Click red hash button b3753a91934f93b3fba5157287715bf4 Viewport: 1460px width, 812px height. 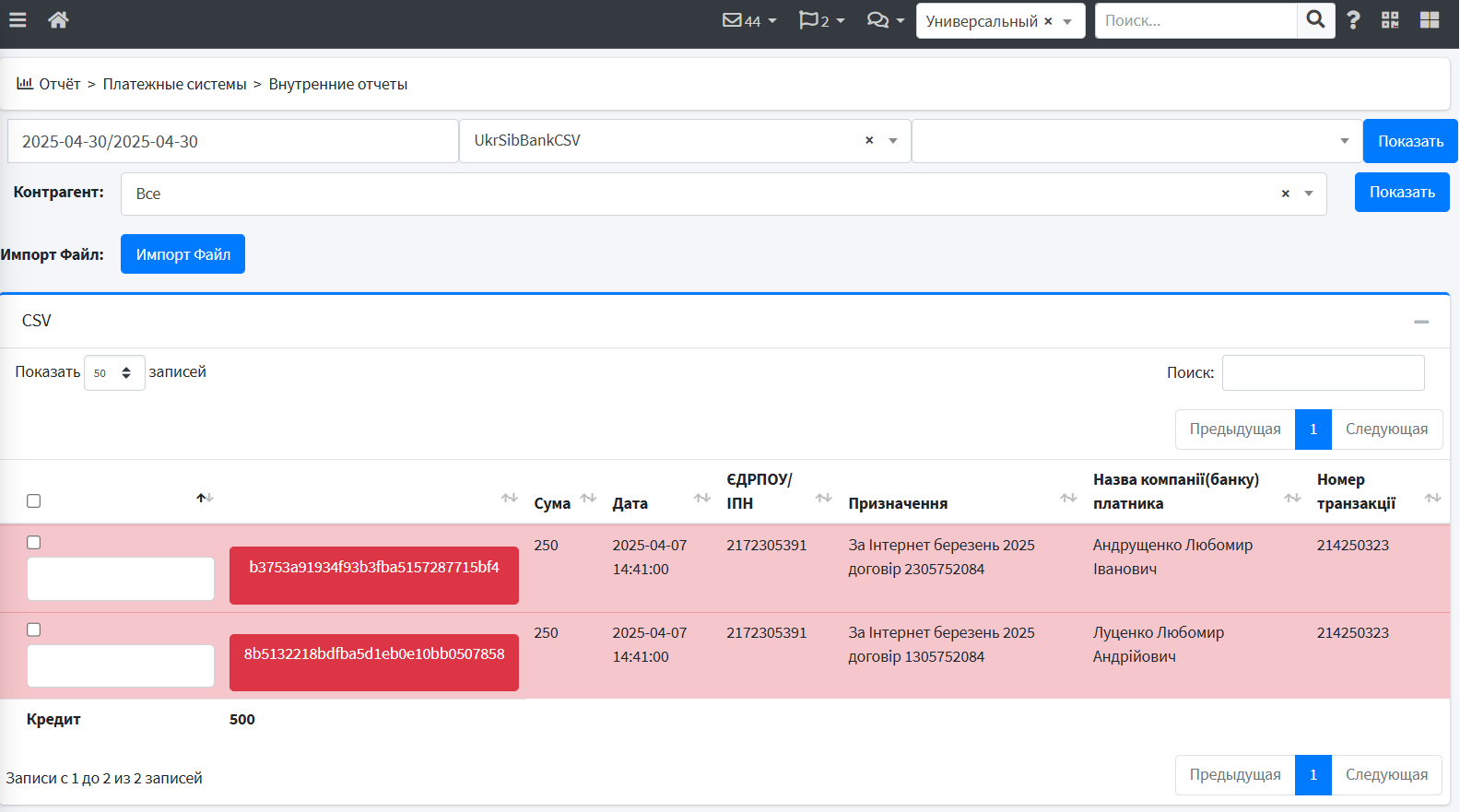[x=373, y=575]
